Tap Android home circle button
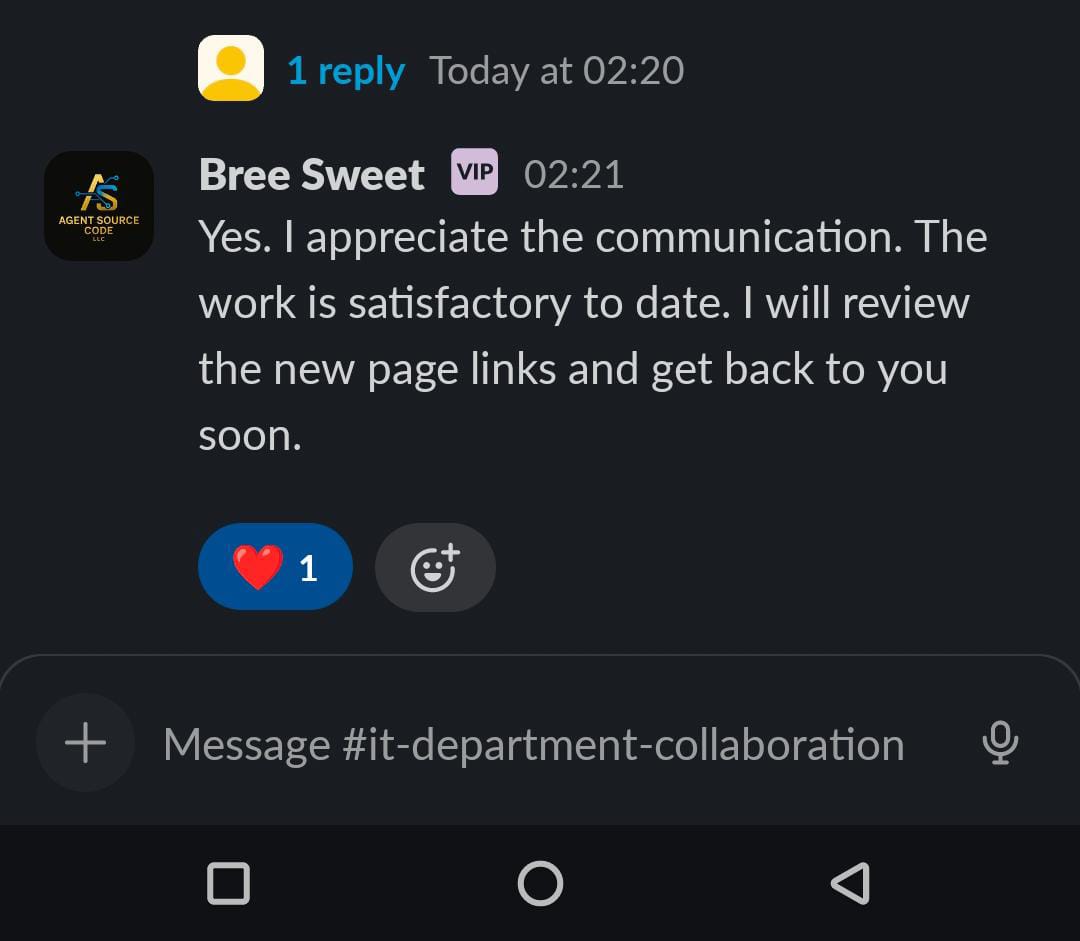The image size is (1080, 941). pos(540,883)
